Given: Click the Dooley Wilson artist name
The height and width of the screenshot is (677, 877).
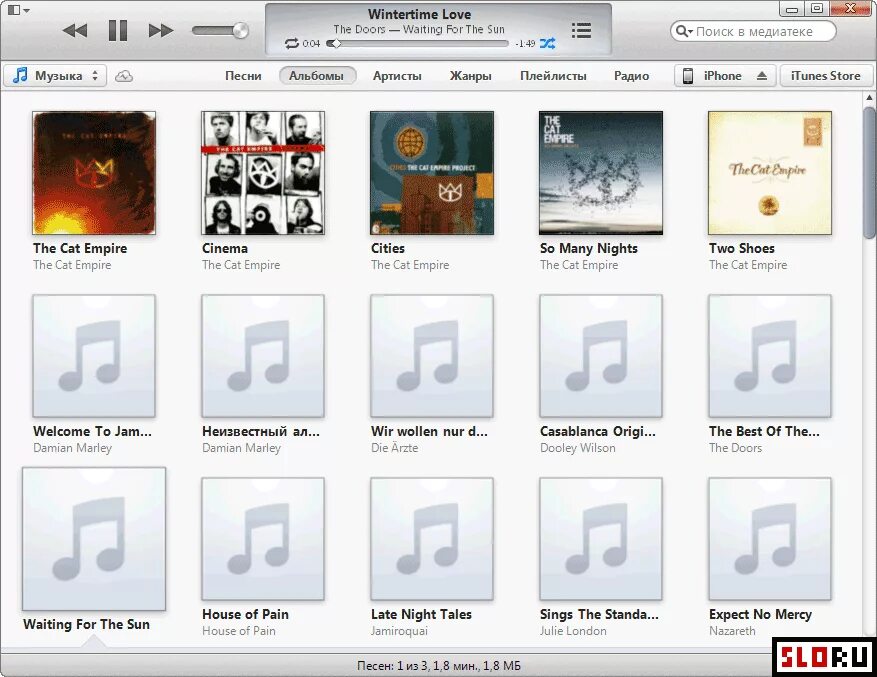Looking at the screenshot, I should tap(578, 448).
